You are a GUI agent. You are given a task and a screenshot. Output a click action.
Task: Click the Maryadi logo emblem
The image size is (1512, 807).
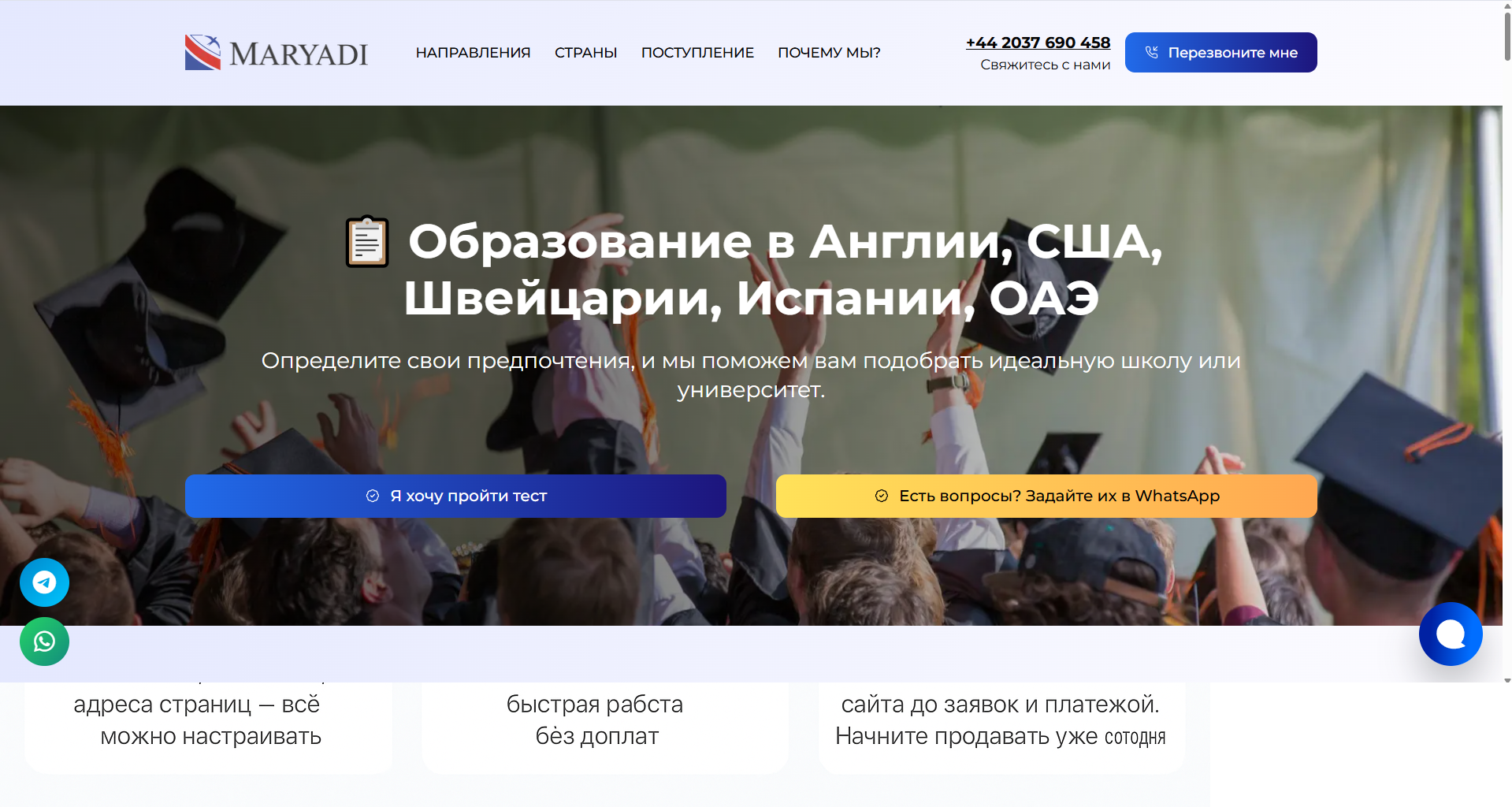click(202, 52)
